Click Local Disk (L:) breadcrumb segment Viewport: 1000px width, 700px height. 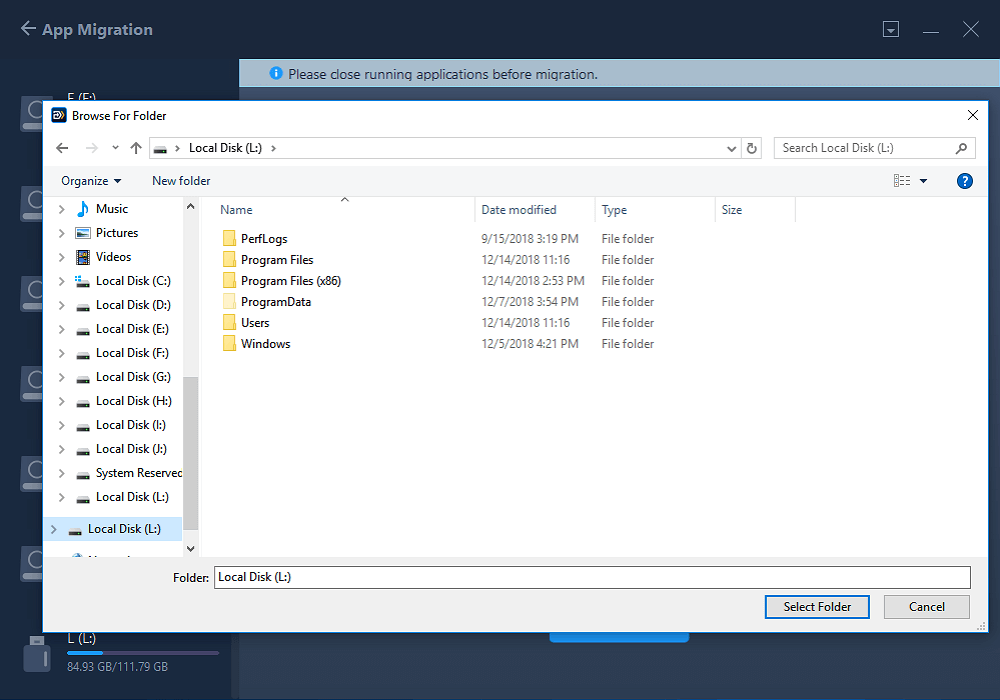point(225,148)
